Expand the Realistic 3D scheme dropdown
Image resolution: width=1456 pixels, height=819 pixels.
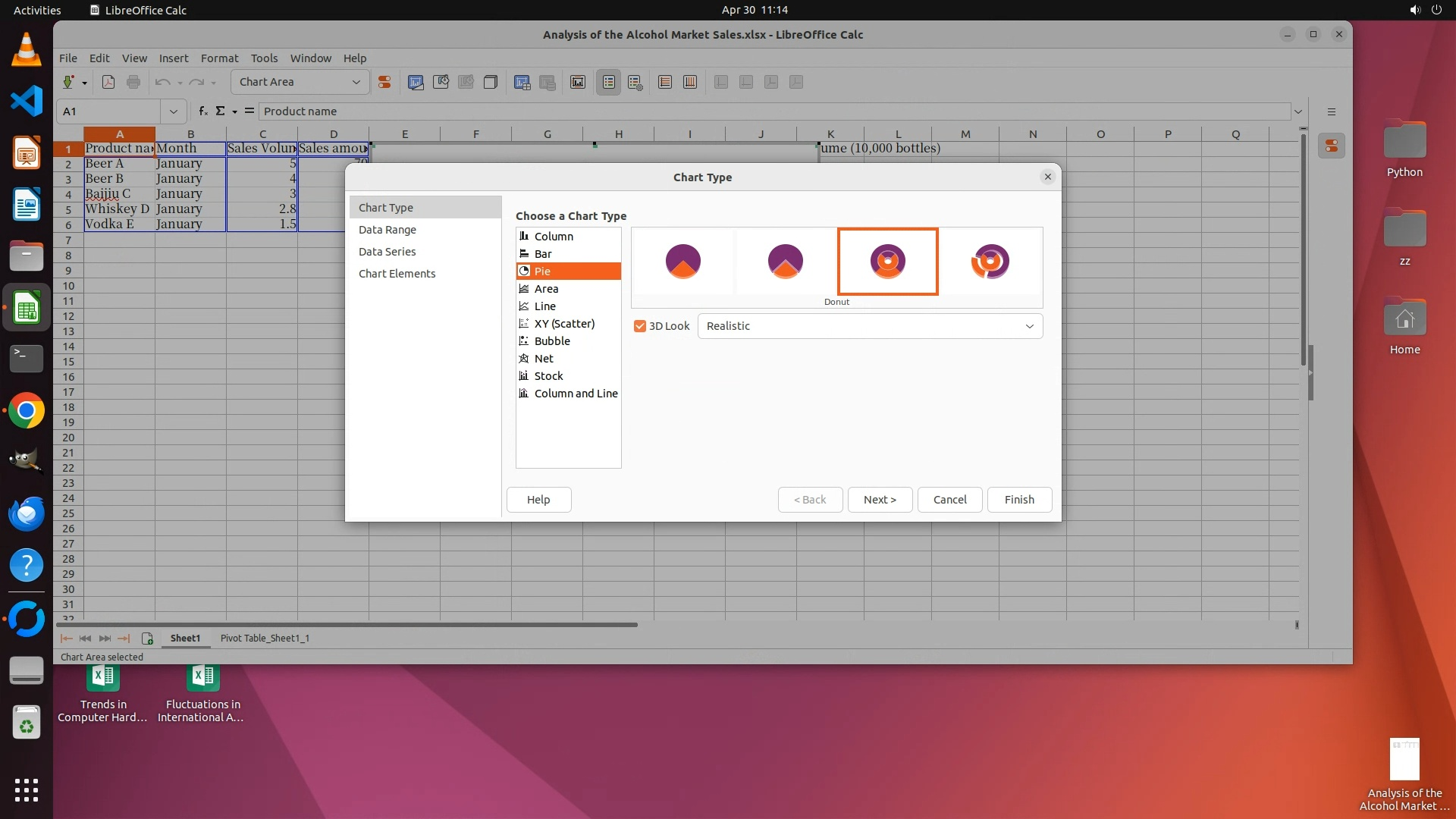pyautogui.click(x=1029, y=326)
